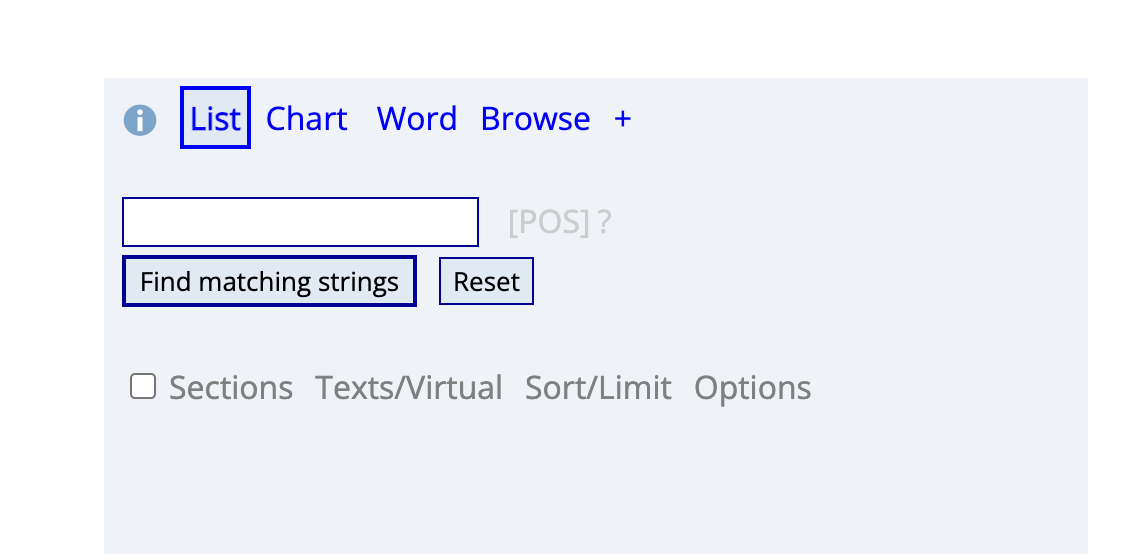1132x554 pixels.
Task: Click the empty area below the Sections row
Action: [595, 480]
